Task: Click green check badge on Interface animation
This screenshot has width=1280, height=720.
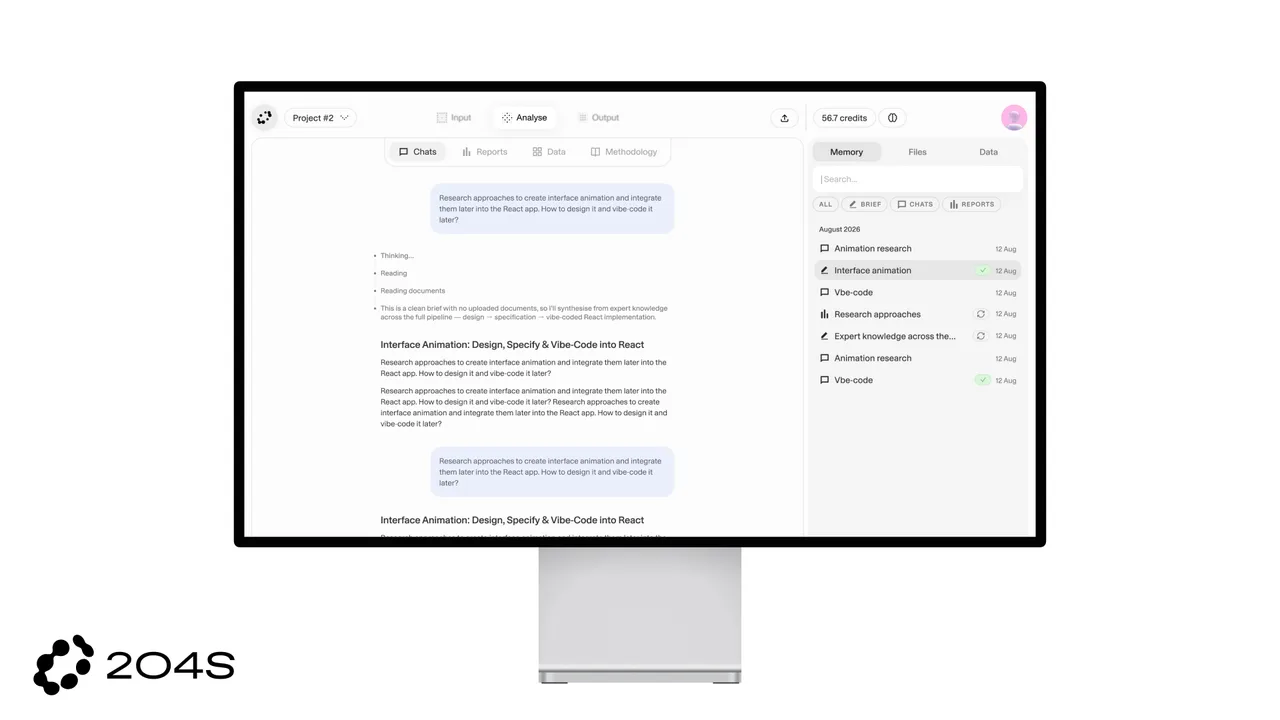Action: [982, 270]
